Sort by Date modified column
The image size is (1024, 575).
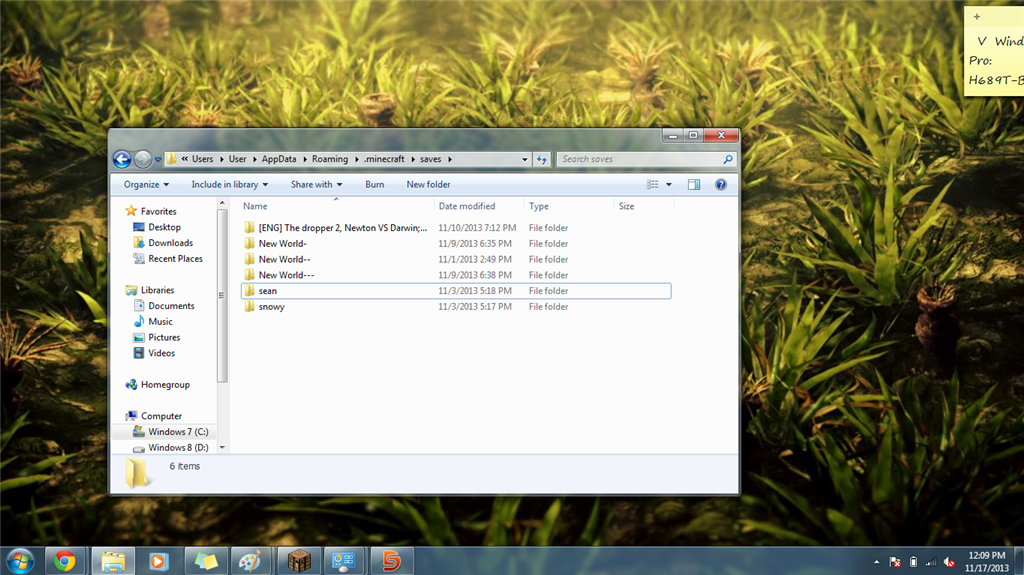(x=467, y=206)
